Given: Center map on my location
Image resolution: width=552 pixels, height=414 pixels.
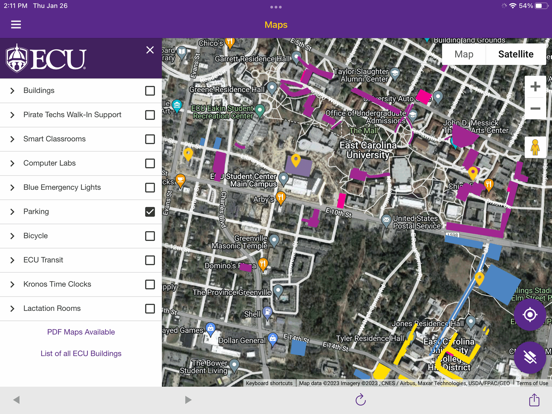Looking at the screenshot, I should coord(529,314).
